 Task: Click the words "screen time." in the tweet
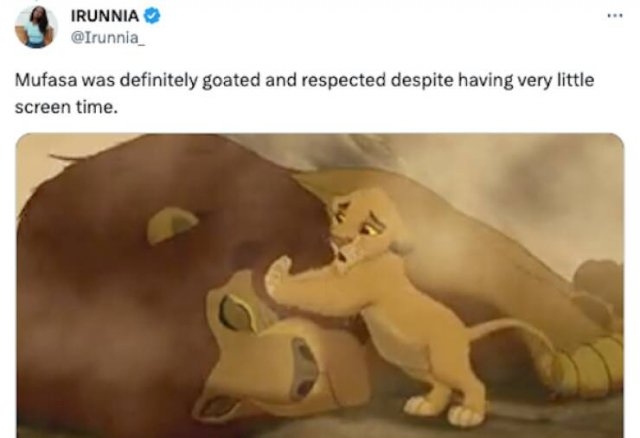coord(66,107)
